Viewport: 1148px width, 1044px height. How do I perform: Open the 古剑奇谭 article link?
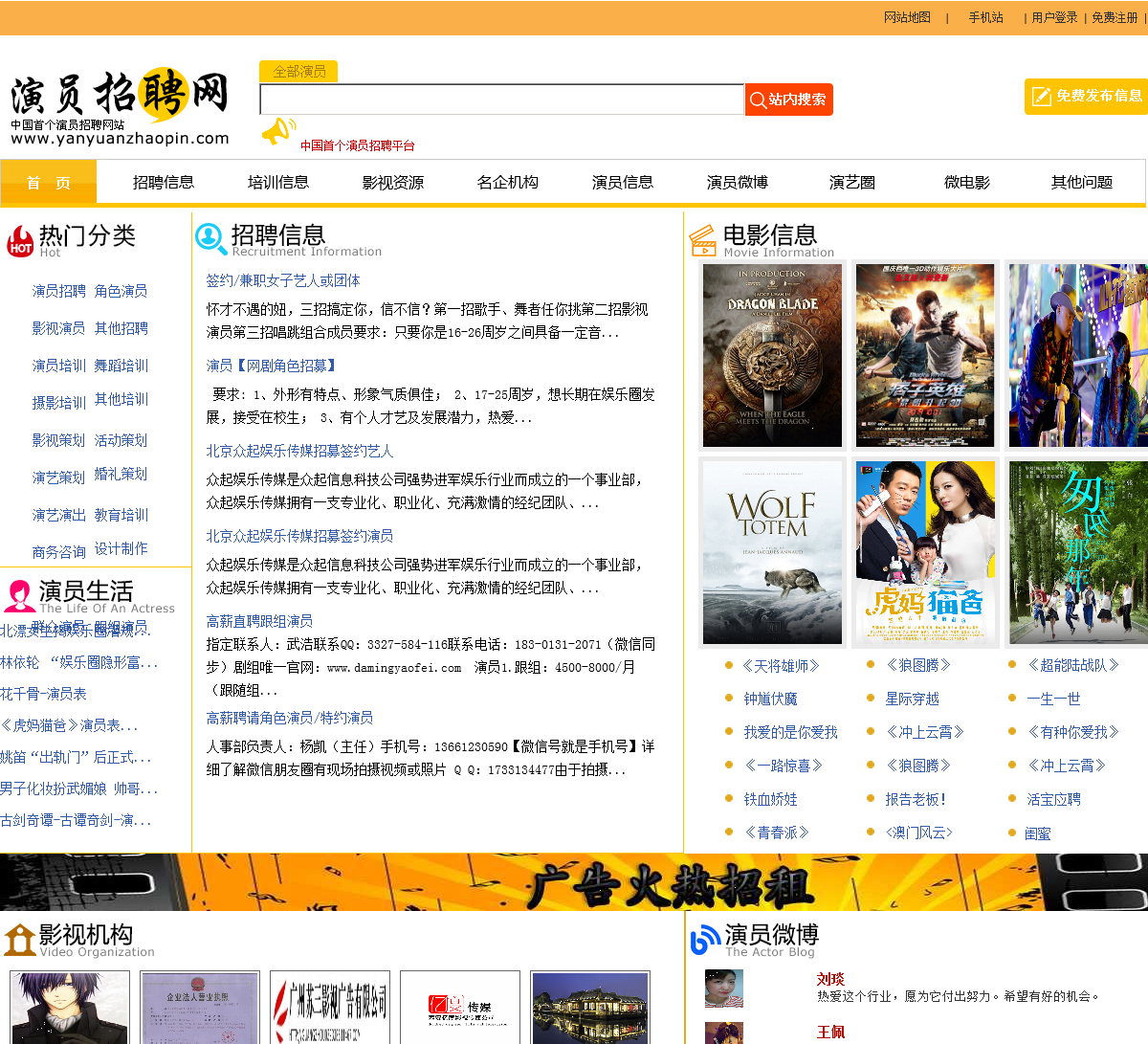pyautogui.click(x=76, y=820)
